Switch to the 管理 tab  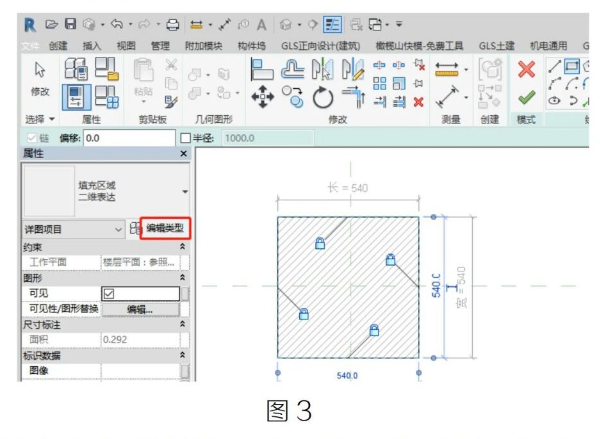click(x=160, y=46)
